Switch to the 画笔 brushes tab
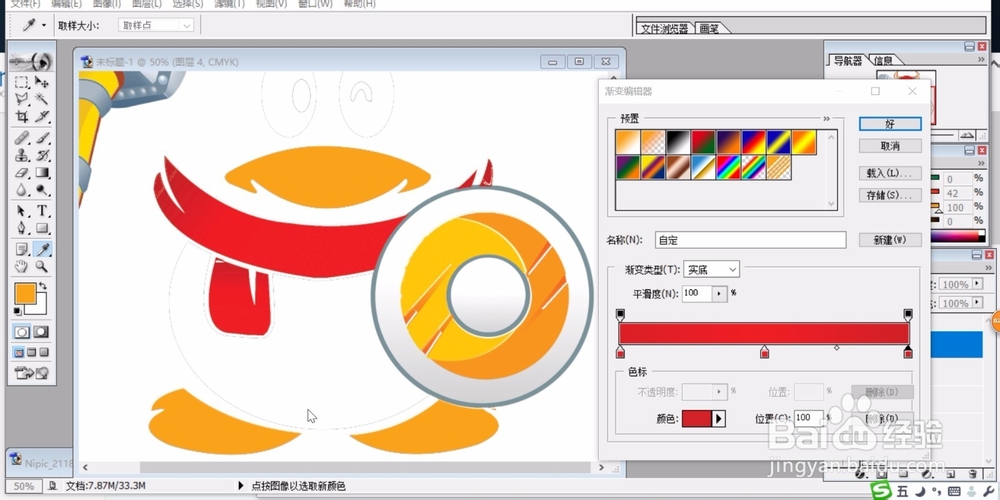The image size is (1000, 500). click(709, 29)
